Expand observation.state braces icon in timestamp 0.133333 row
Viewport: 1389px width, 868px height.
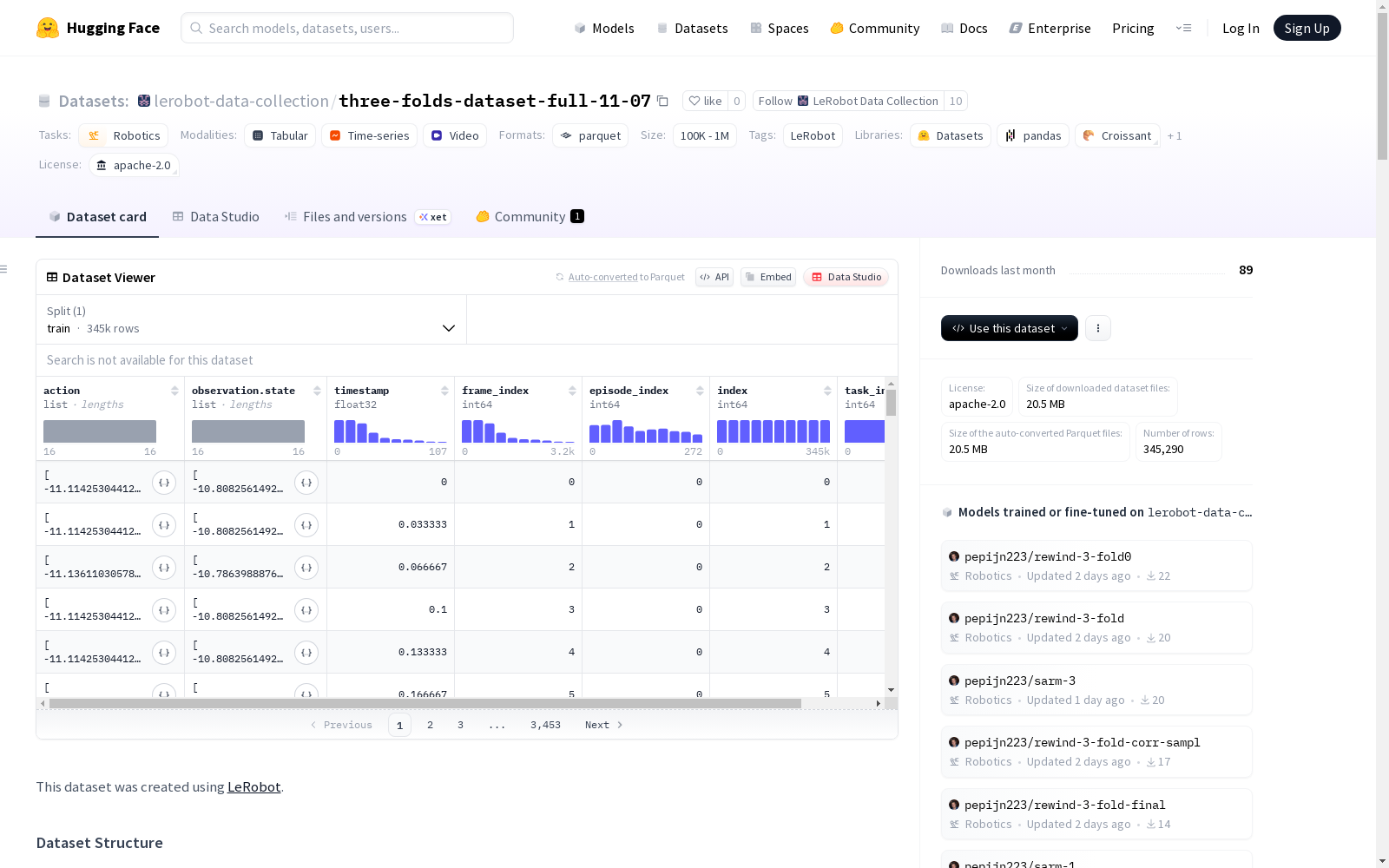click(306, 653)
